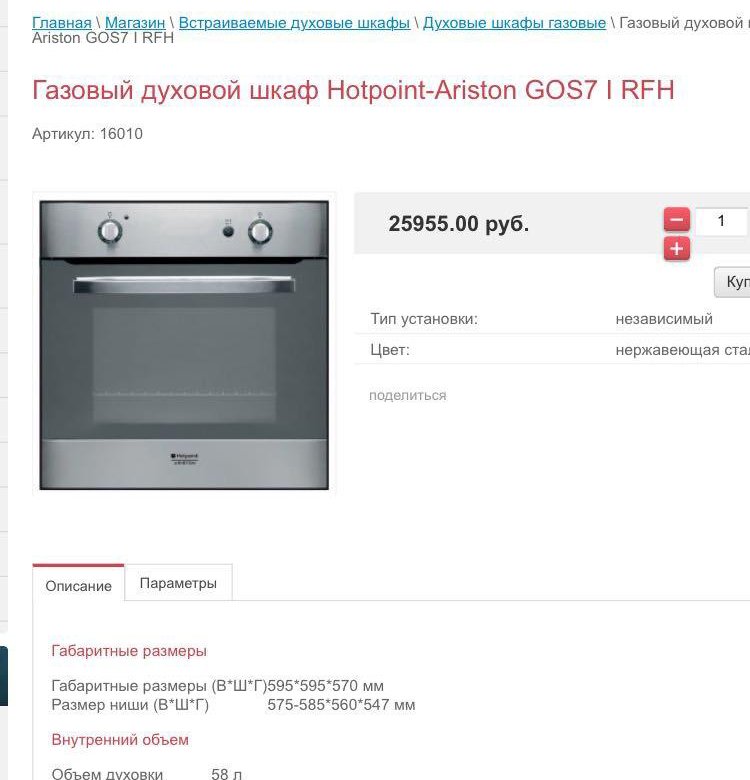
Task: Switch to the Параметры tab
Action: (178, 583)
